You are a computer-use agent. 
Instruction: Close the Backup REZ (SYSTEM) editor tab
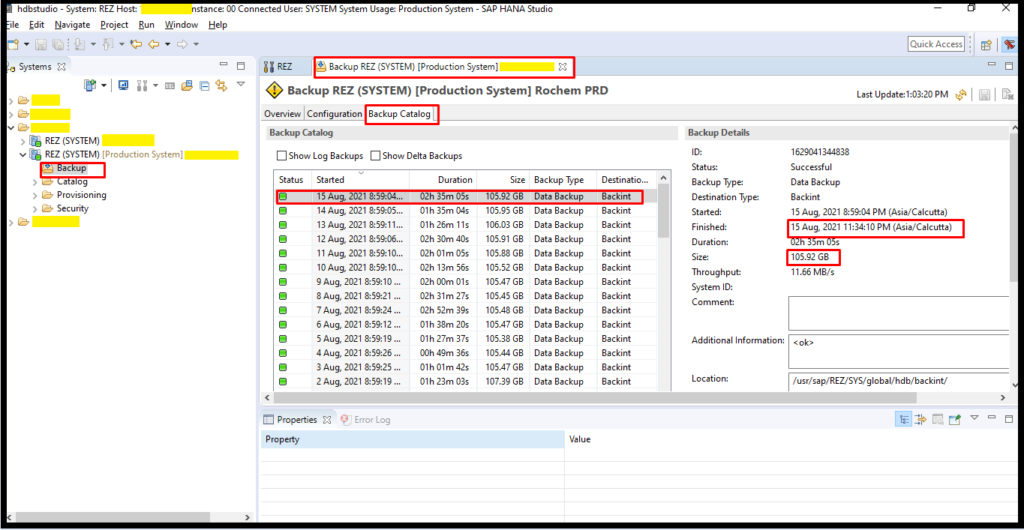click(x=562, y=67)
